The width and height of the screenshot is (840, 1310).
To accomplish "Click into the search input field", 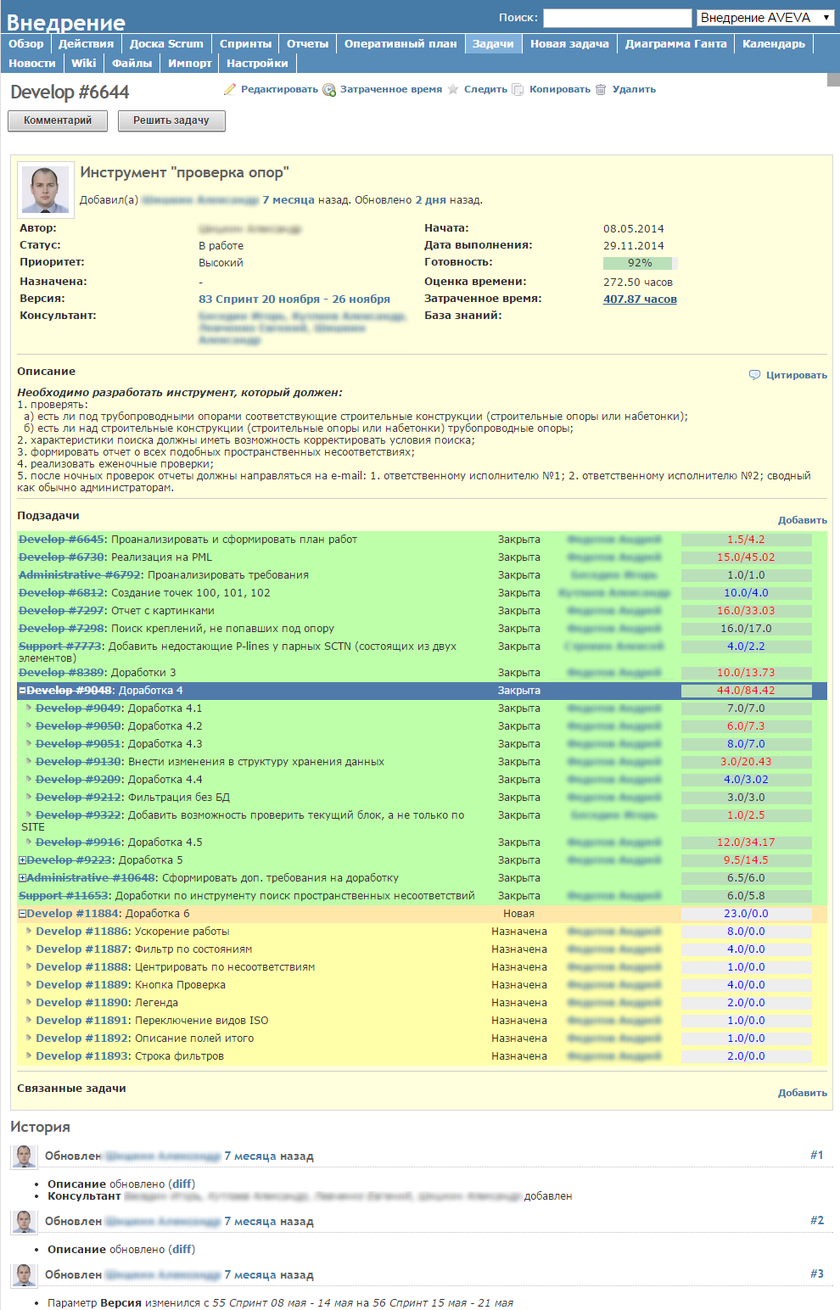I will (x=617, y=18).
